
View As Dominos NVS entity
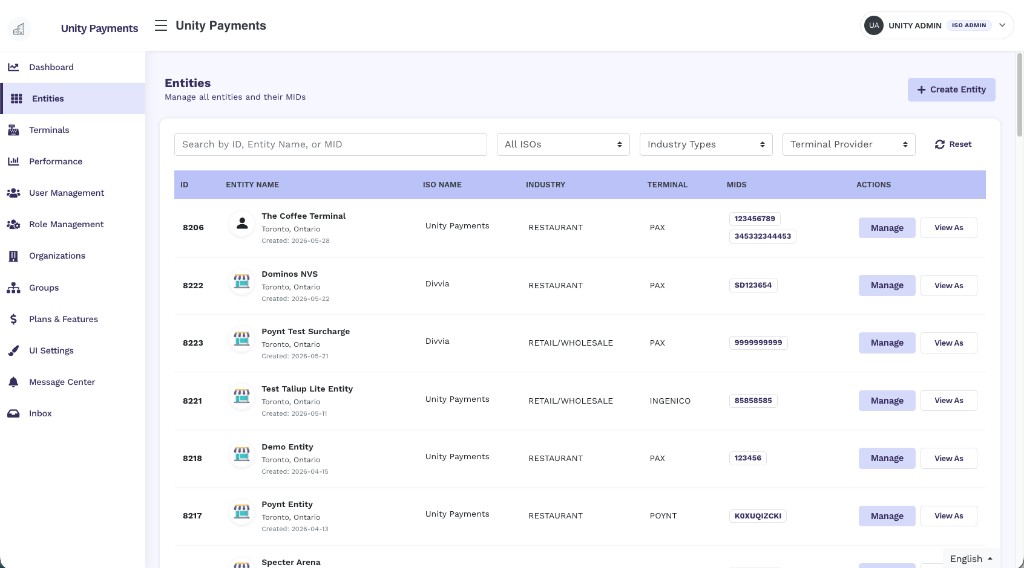(948, 285)
